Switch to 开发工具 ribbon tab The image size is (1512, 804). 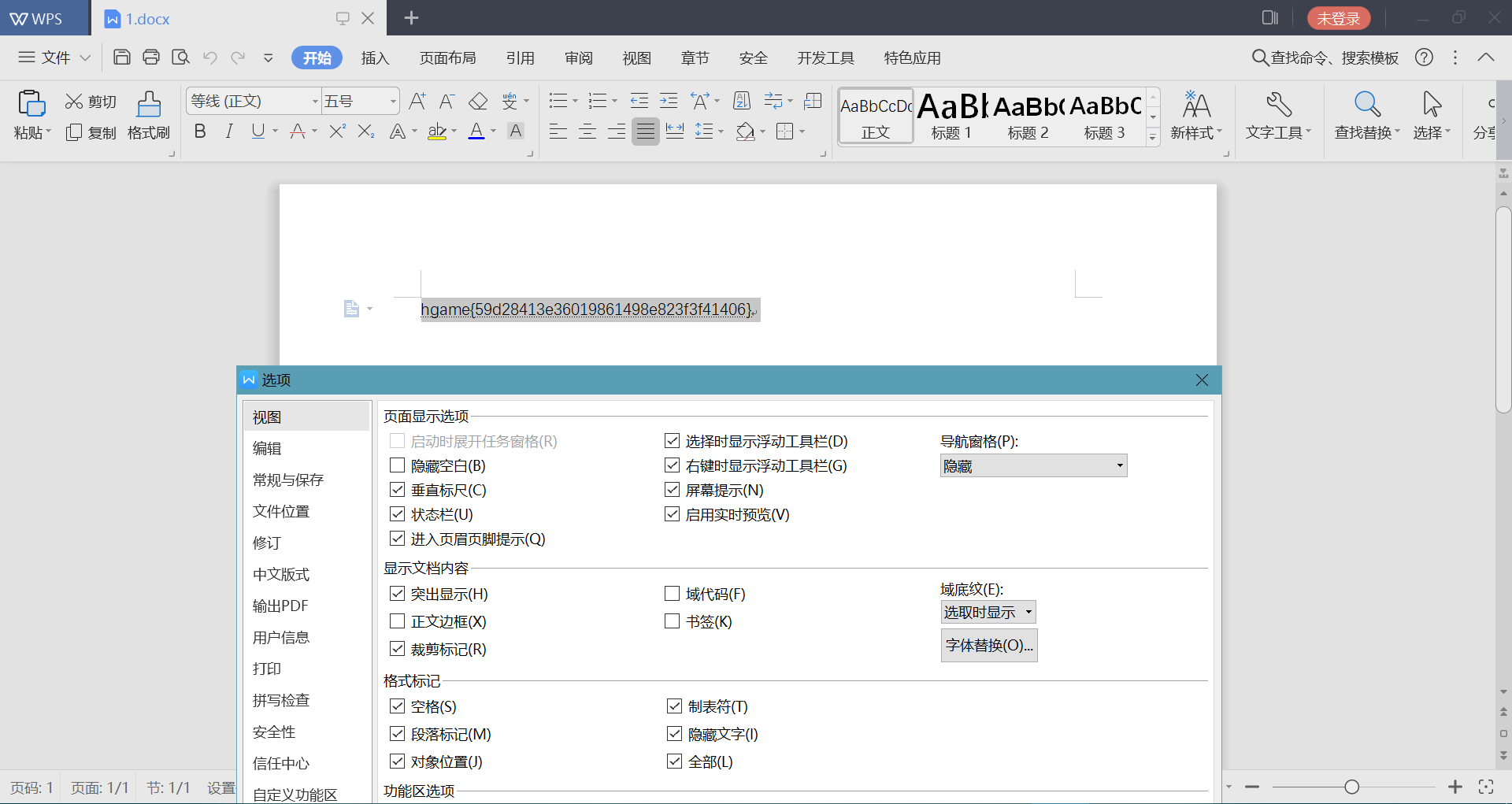[826, 57]
